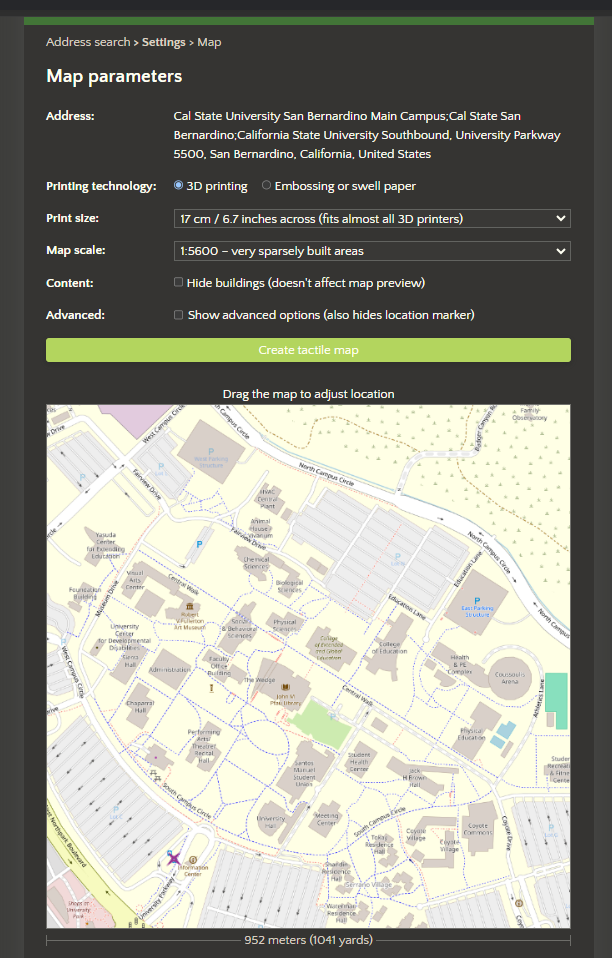Open the Settings breadcrumb step
612x958 pixels.
pyautogui.click(x=164, y=42)
